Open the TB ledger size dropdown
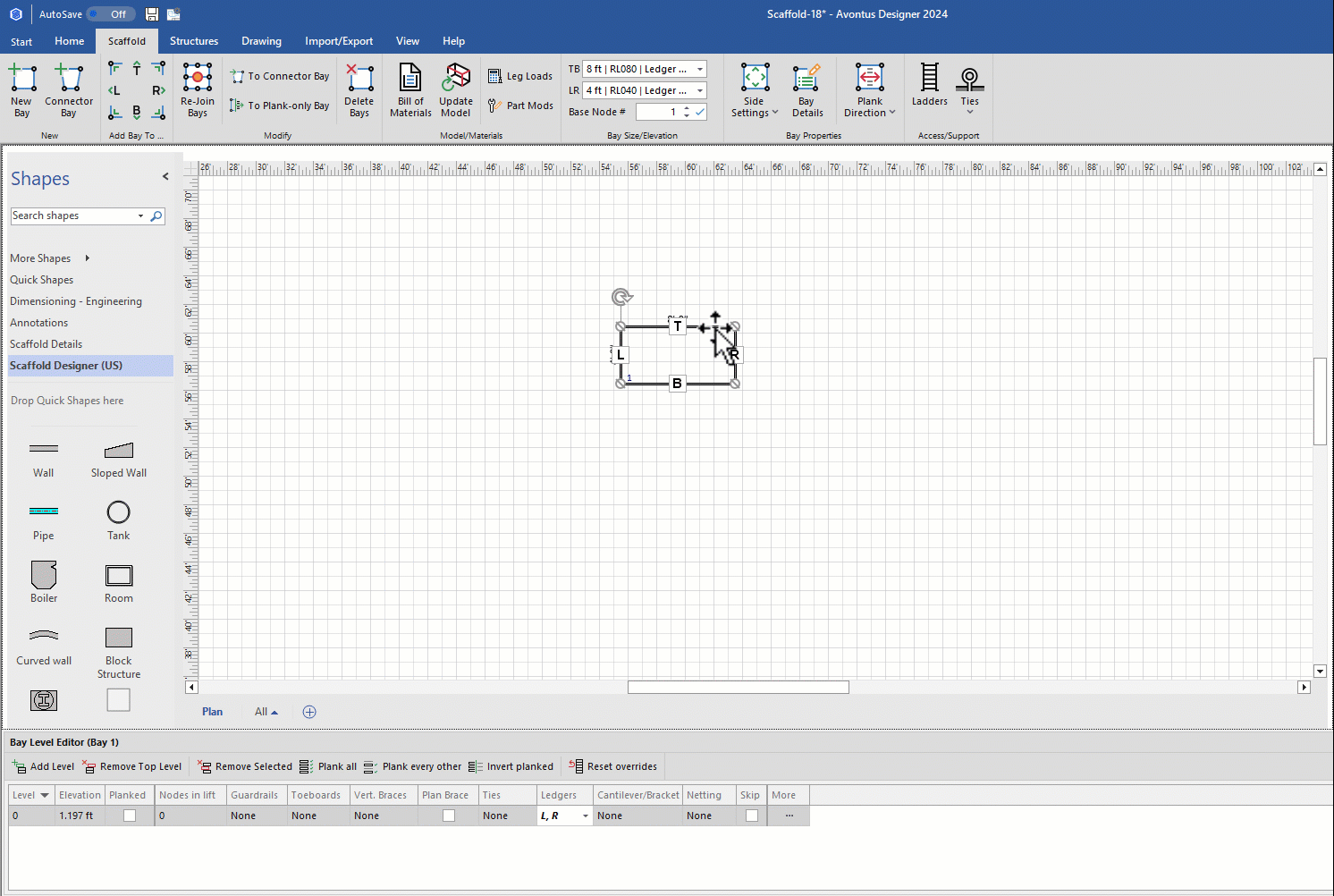This screenshot has width=1334, height=896. coord(700,69)
